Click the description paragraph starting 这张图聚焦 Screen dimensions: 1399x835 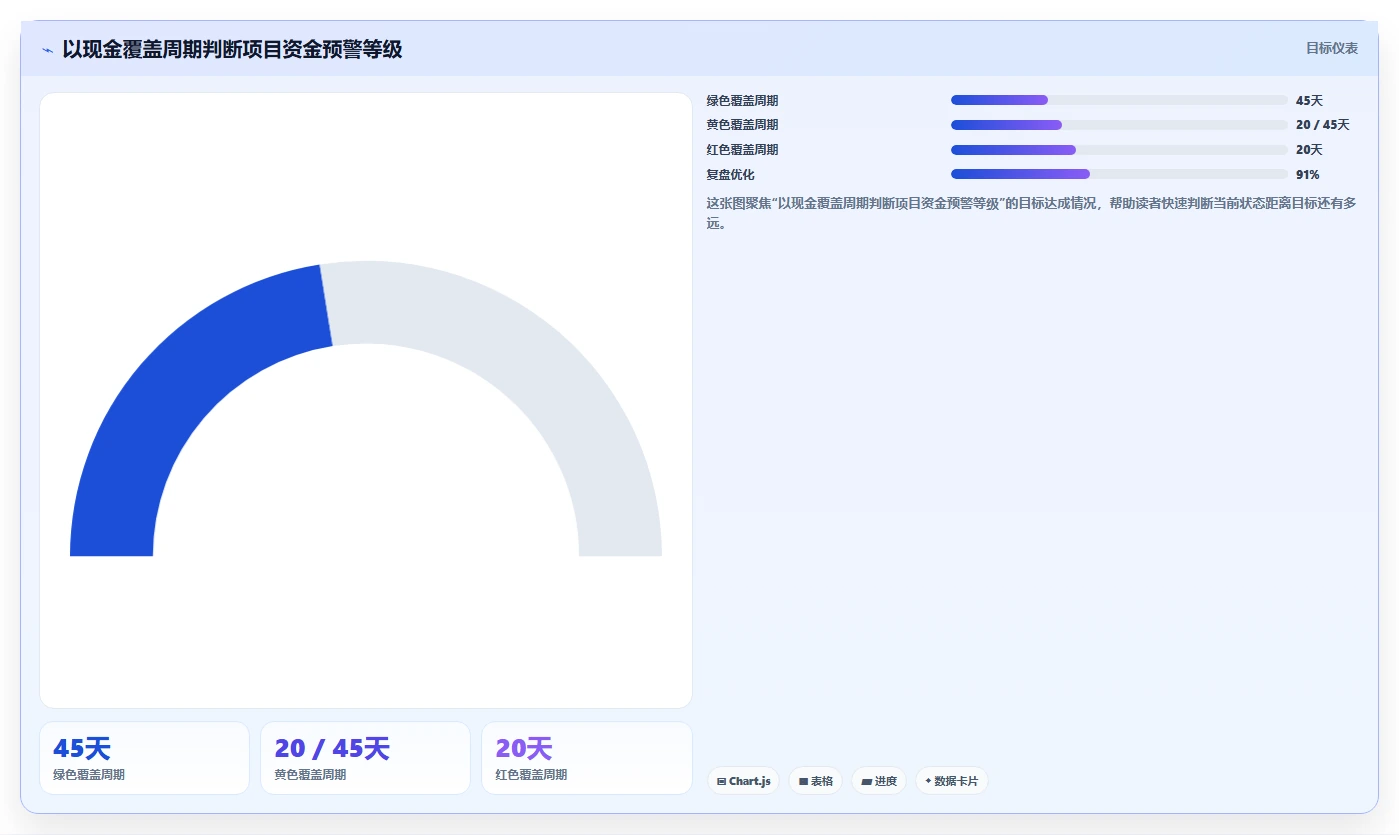(x=1032, y=213)
